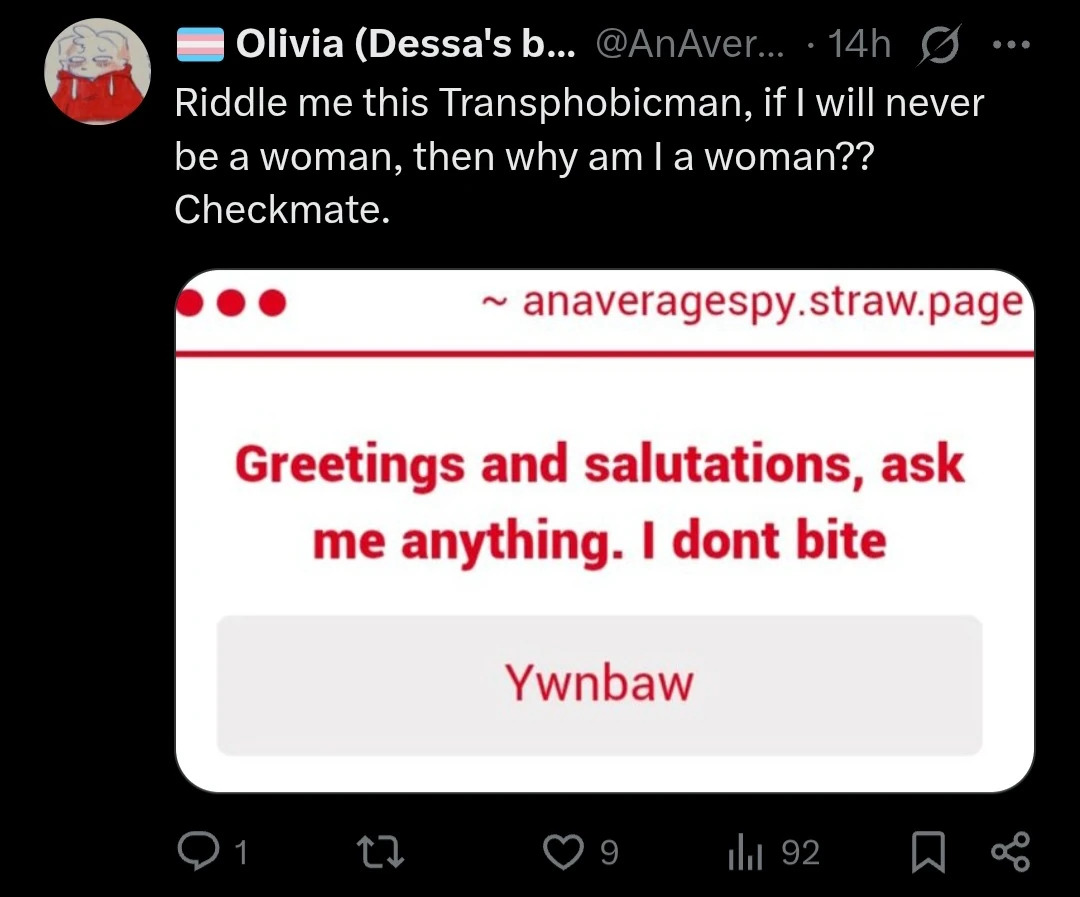Click the three red dots in image
Viewport: 1080px width, 897px height.
tap(232, 301)
